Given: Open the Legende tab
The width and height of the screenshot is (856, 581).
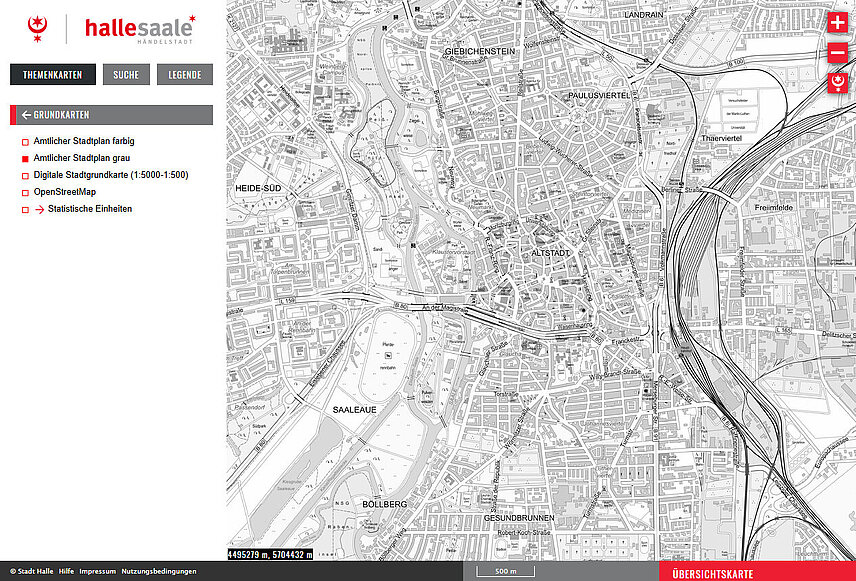Looking at the screenshot, I should pos(184,75).
